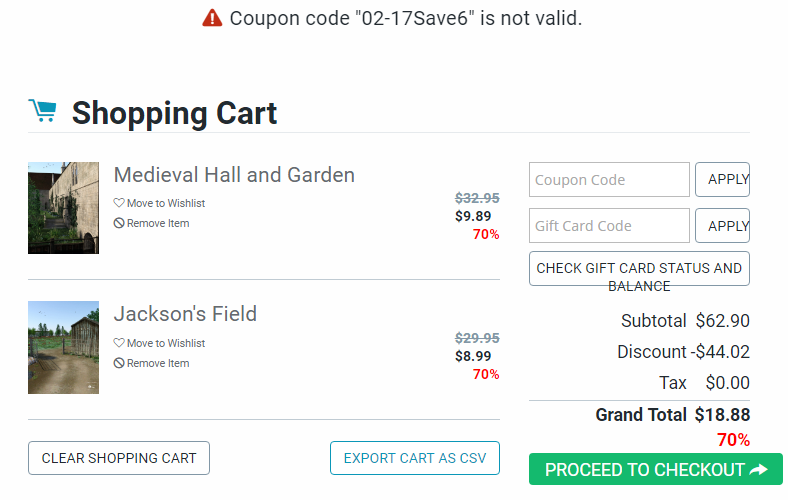788x500 pixels.
Task: Apply the entered coupon code
Action: click(x=722, y=180)
